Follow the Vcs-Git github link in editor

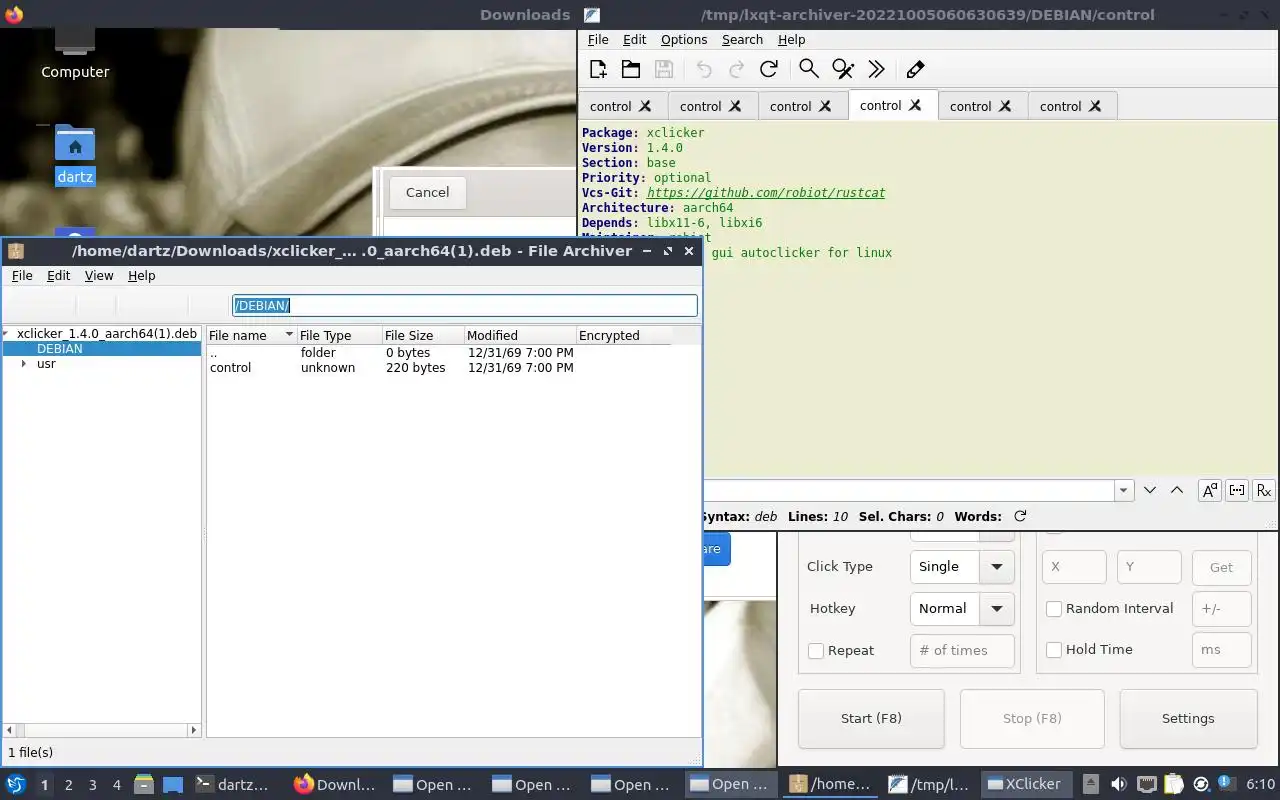766,192
